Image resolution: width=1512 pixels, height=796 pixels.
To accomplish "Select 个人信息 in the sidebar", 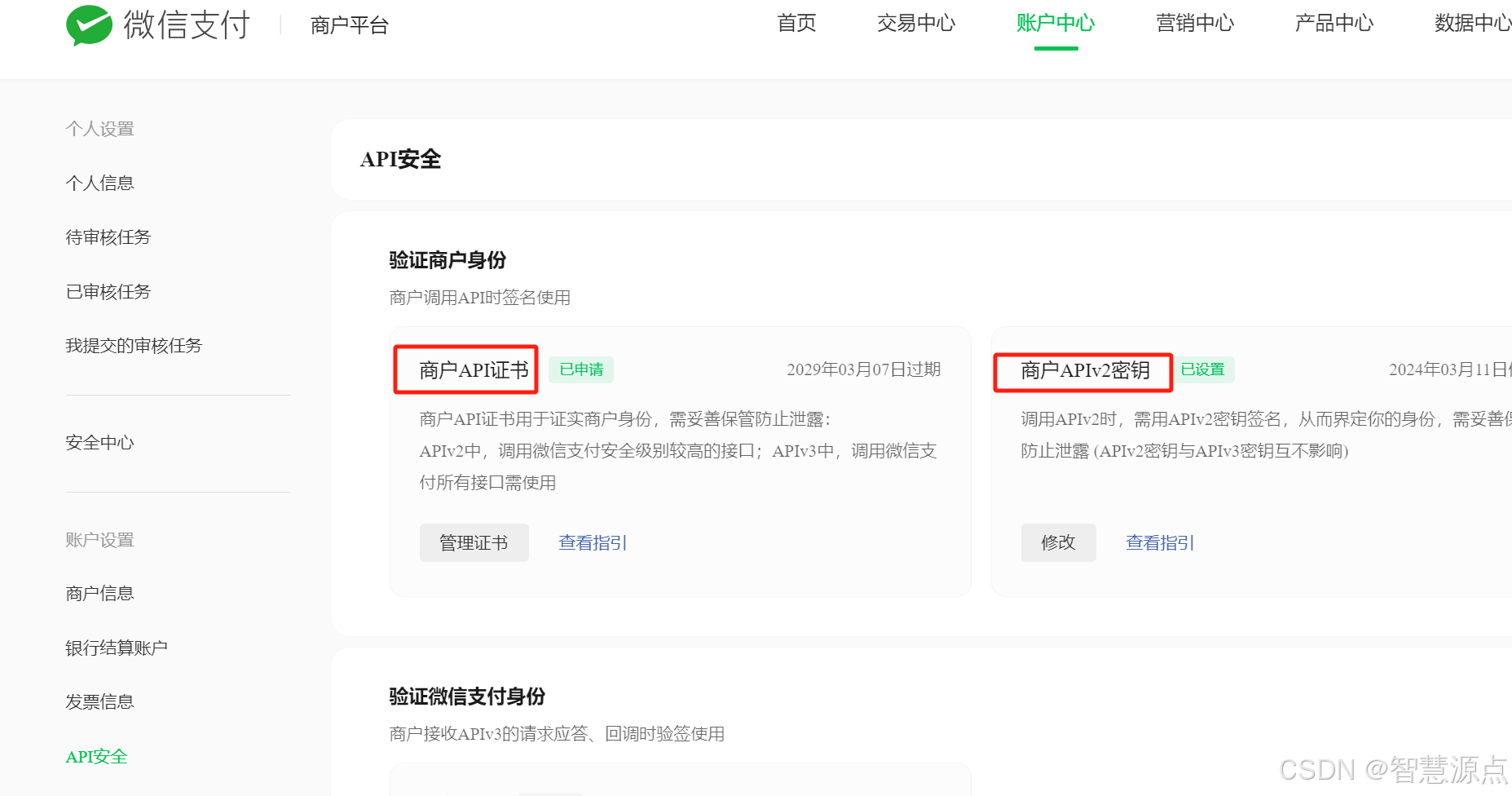I will [x=99, y=182].
